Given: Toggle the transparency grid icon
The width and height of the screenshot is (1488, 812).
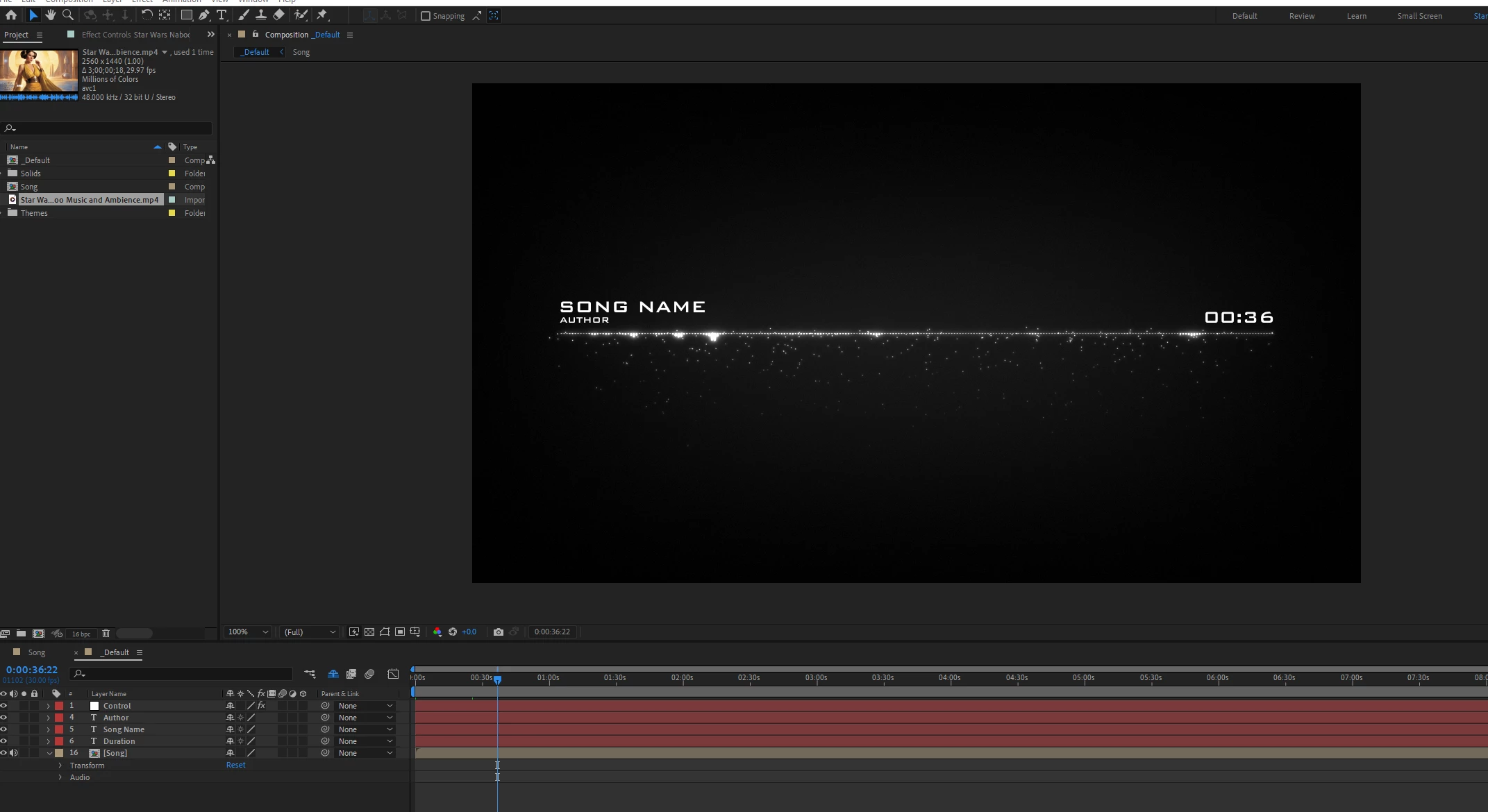Looking at the screenshot, I should [x=369, y=632].
